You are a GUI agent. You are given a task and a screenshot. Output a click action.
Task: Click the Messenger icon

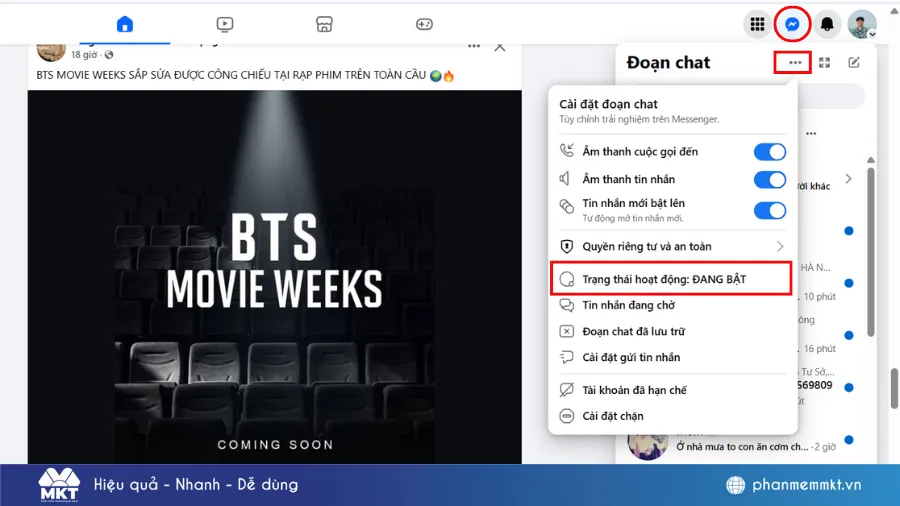[792, 24]
